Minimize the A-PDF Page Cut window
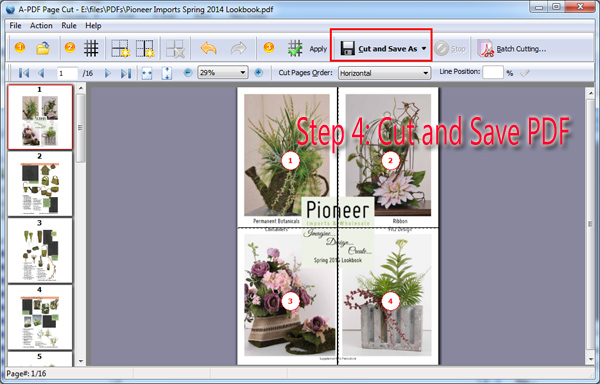Viewport: 600px width, 384px height. (539, 7)
